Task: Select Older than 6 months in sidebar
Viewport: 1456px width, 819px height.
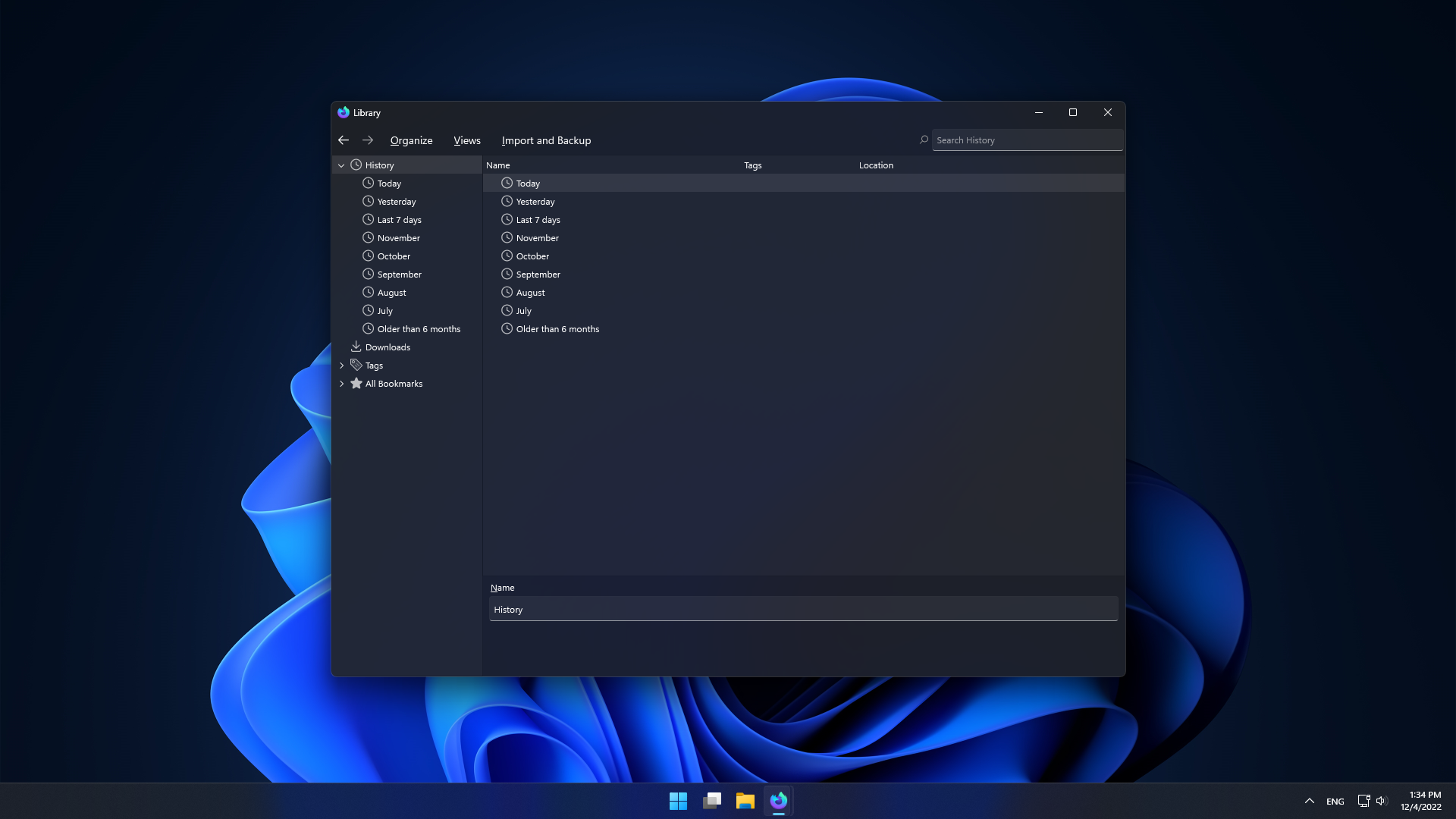Action: click(419, 329)
